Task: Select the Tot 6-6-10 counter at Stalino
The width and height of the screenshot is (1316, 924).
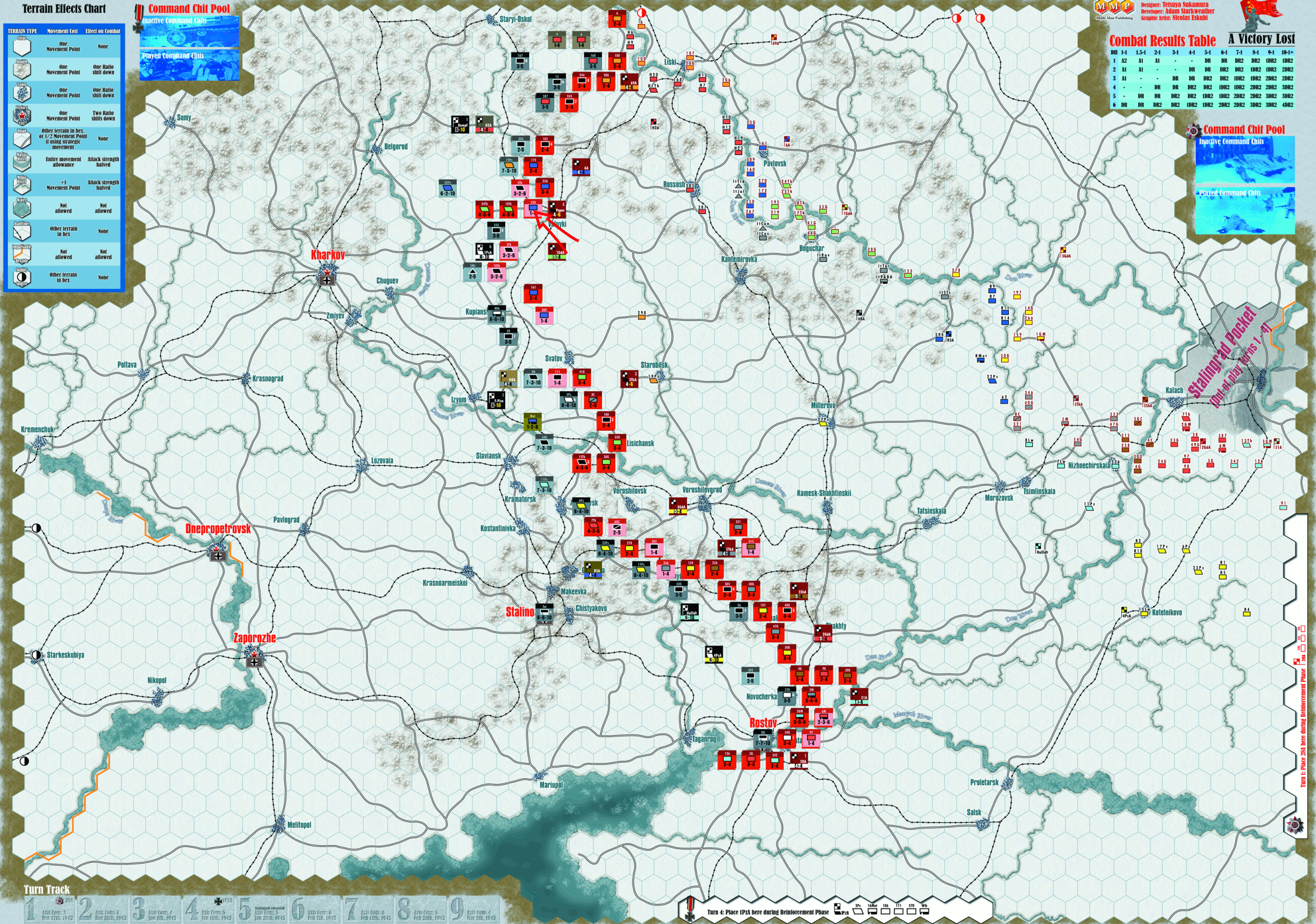Action: pyautogui.click(x=544, y=613)
